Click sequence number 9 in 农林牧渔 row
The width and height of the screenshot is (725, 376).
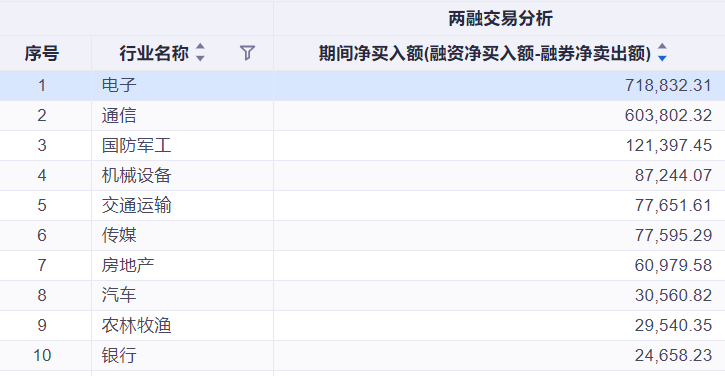tap(42, 325)
